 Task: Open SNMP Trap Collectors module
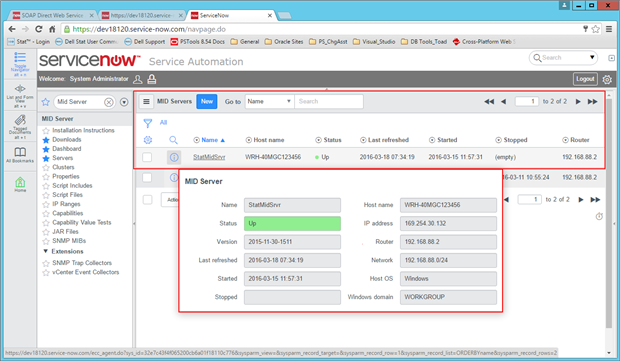pyautogui.click(x=82, y=263)
